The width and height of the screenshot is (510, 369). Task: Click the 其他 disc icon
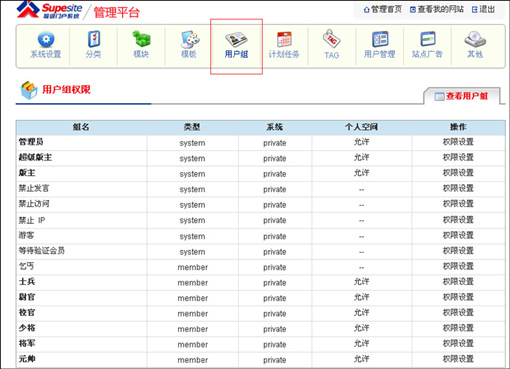475,39
